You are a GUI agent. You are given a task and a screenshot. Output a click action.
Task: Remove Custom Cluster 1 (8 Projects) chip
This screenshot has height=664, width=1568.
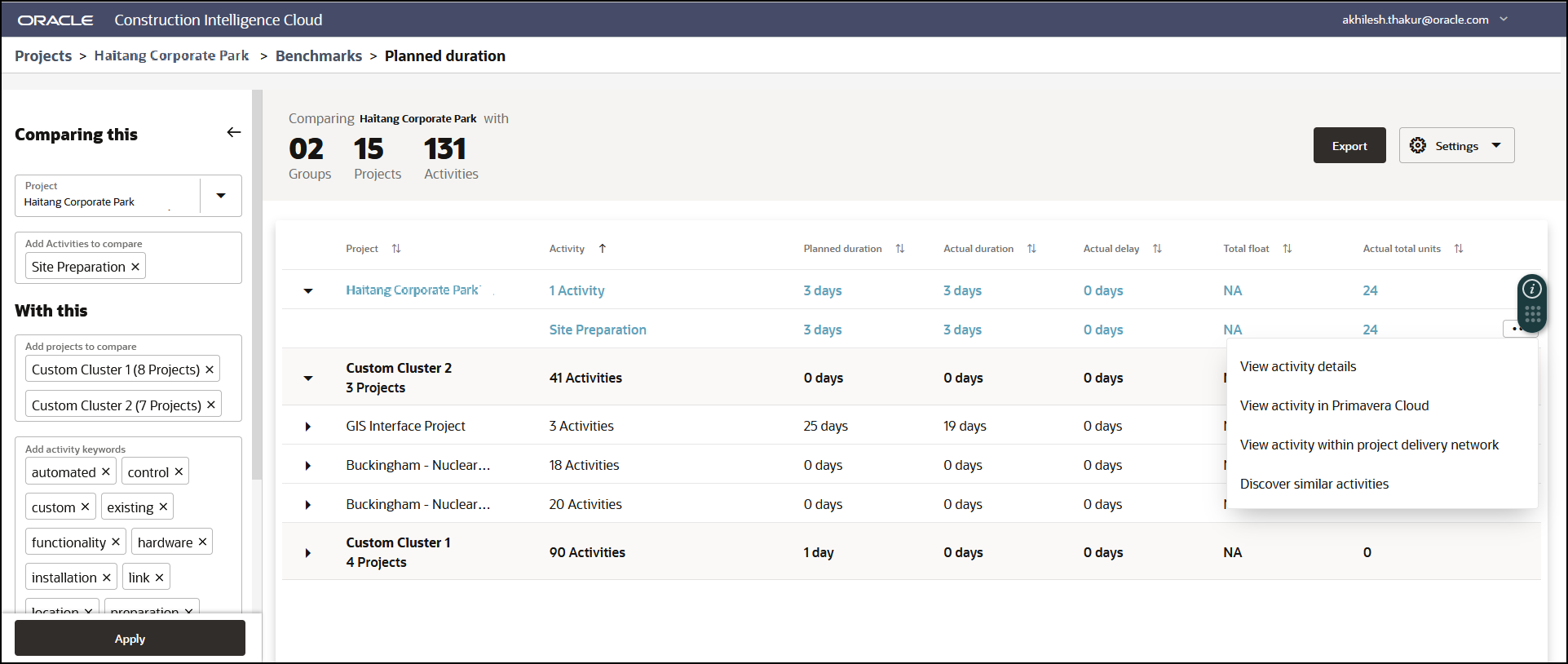pyautogui.click(x=210, y=370)
